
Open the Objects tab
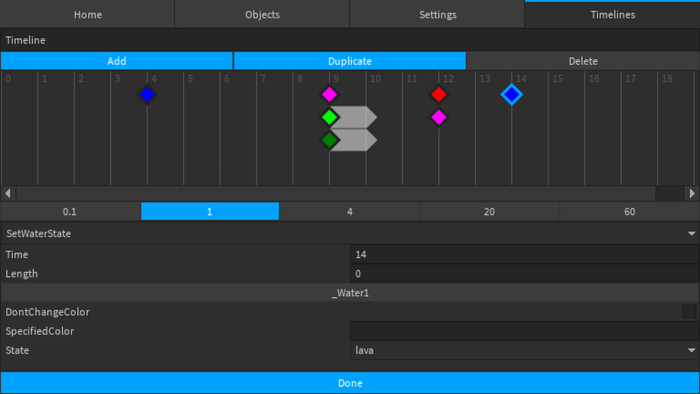tap(262, 15)
